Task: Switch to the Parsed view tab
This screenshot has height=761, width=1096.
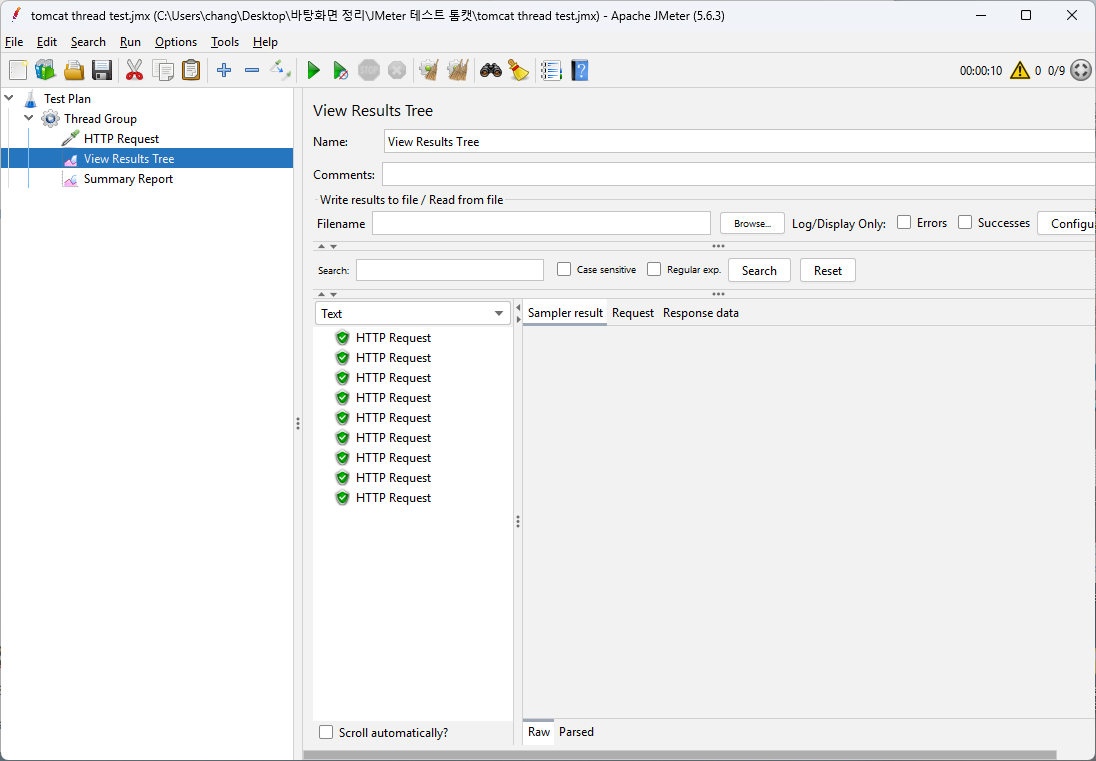Action: (x=576, y=732)
